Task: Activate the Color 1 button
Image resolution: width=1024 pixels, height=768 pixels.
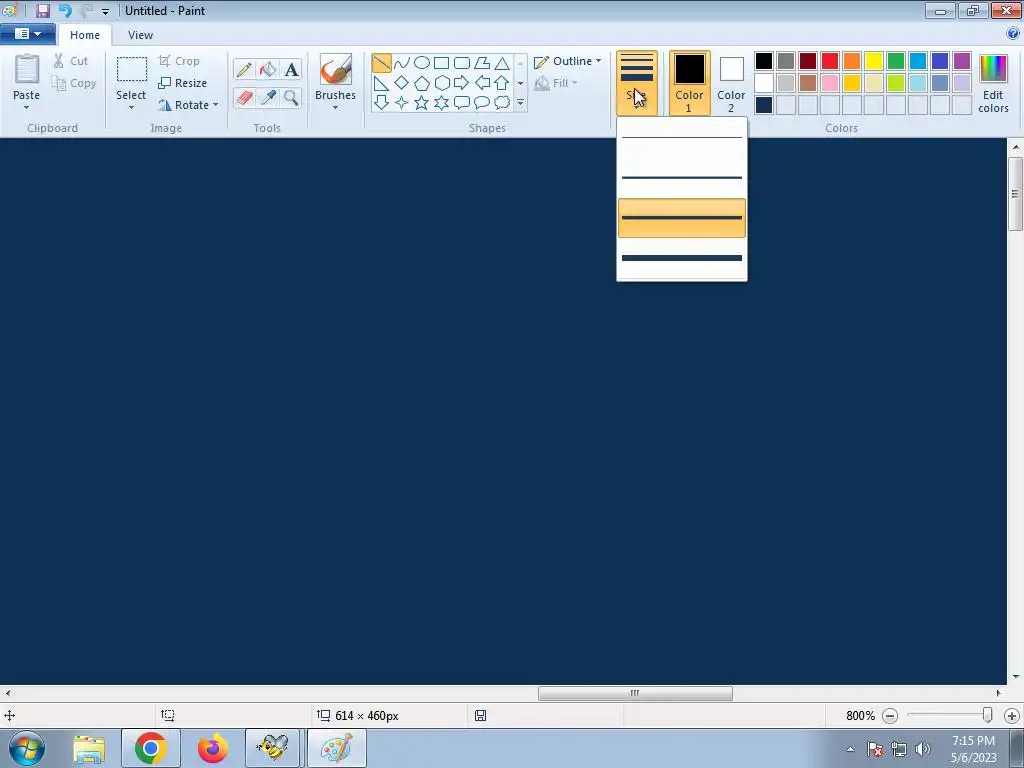Action: [689, 83]
